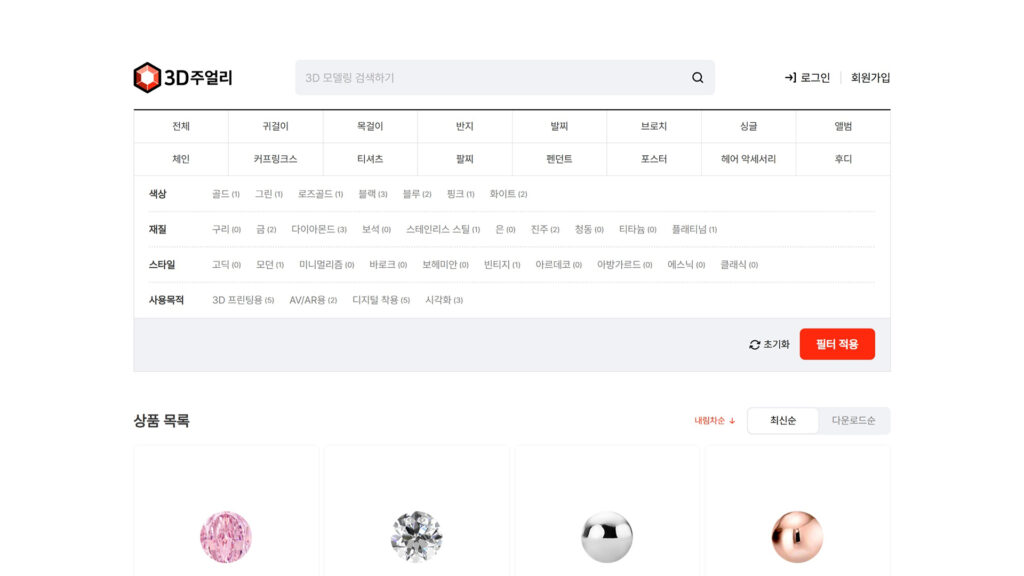Toggle the 골드 color filter
The height and width of the screenshot is (576, 1024).
coord(225,194)
